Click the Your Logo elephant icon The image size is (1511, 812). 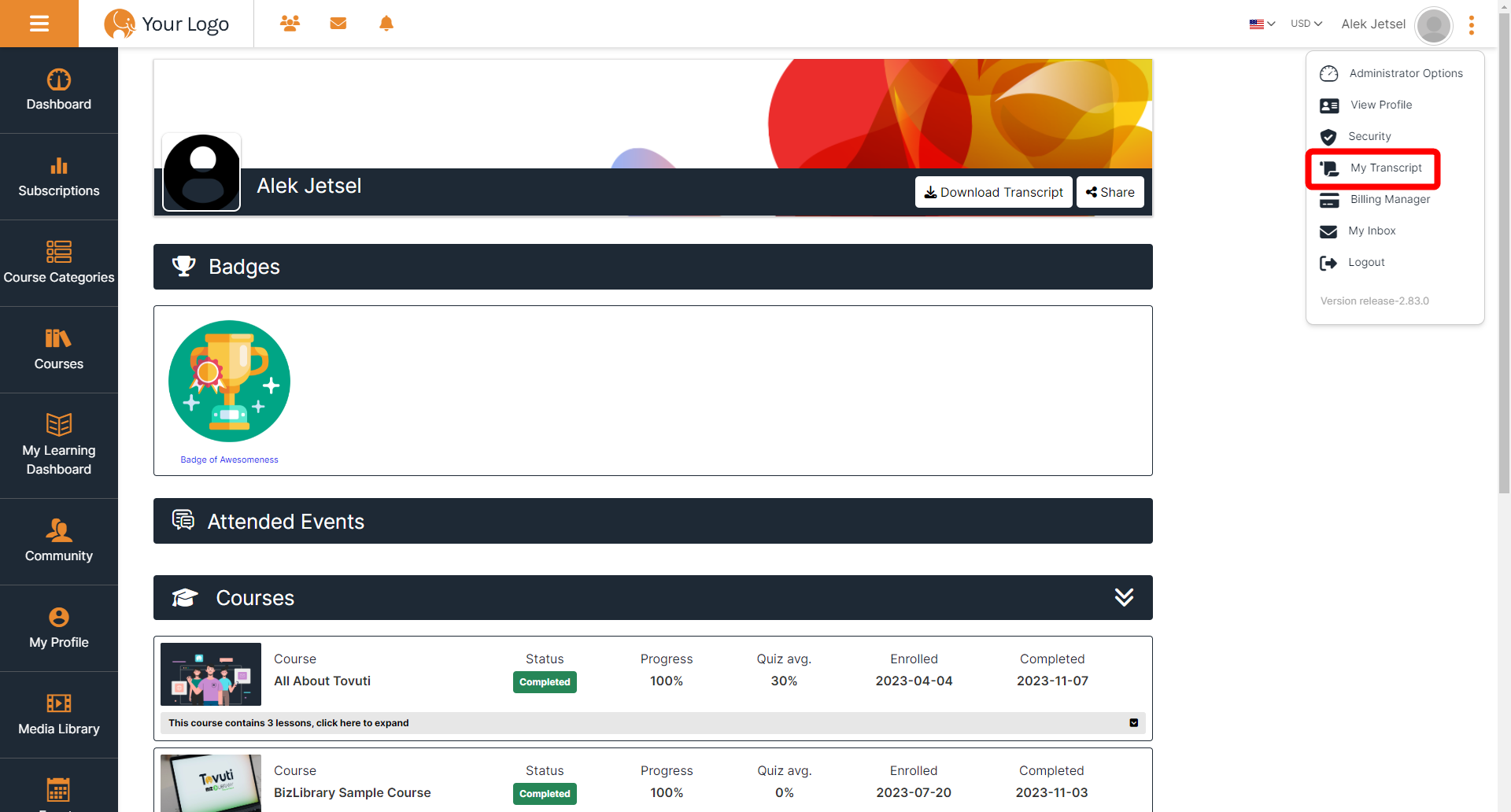click(120, 24)
